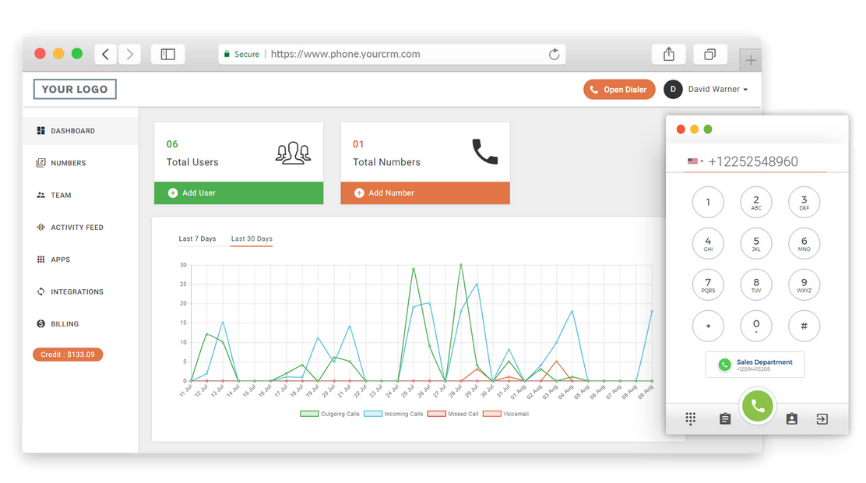Image resolution: width=866 pixels, height=483 pixels.
Task: Tap dialer key 5 JKL
Action: tap(756, 243)
